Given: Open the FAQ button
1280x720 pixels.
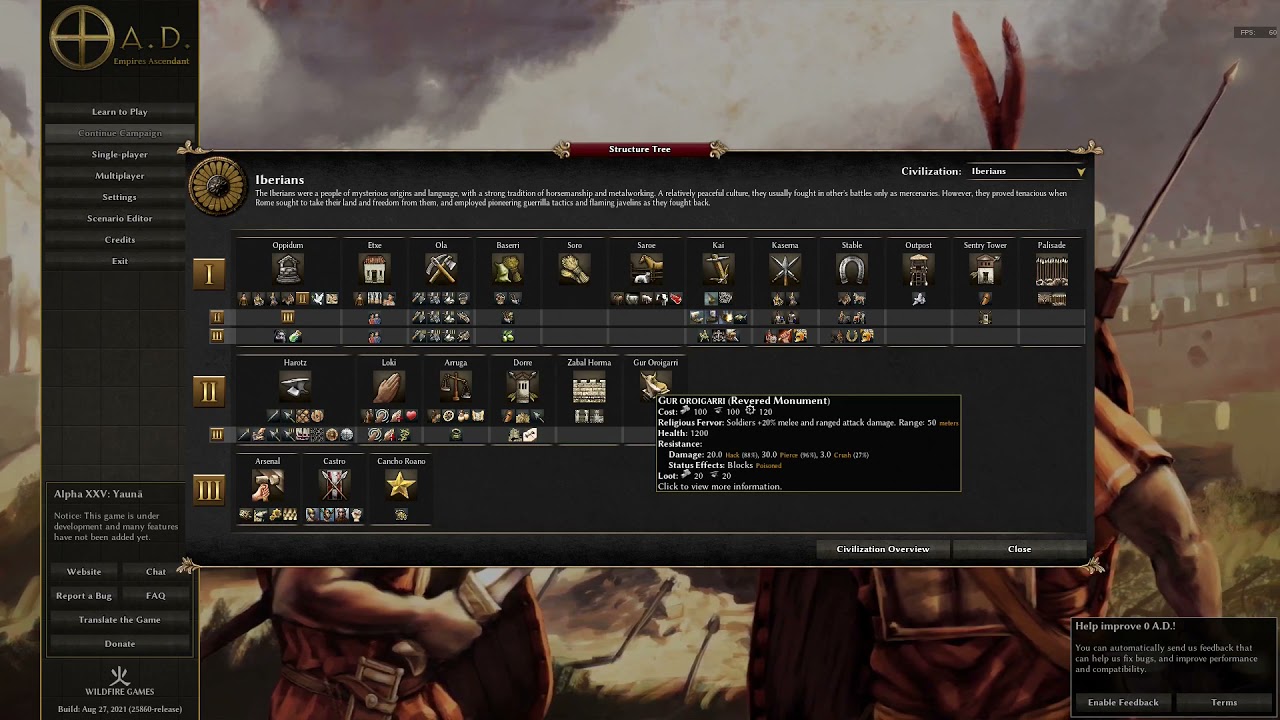Looking at the screenshot, I should pos(156,596).
